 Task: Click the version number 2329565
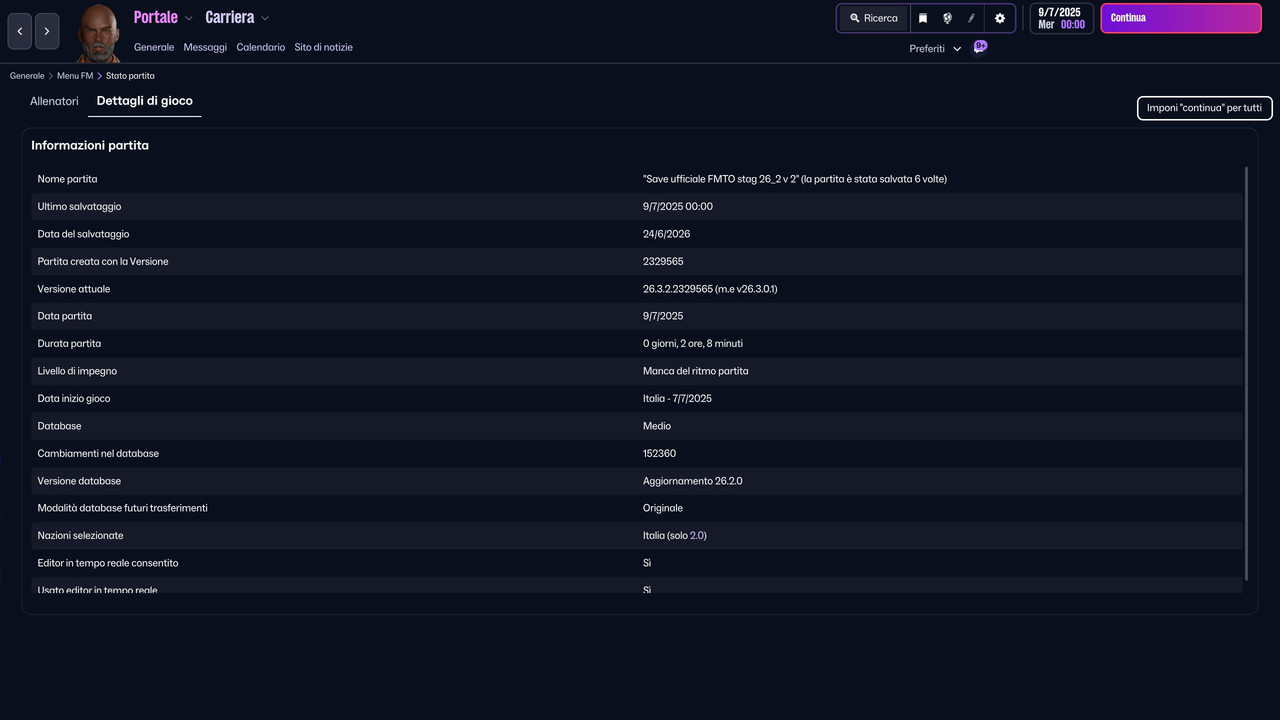click(663, 262)
